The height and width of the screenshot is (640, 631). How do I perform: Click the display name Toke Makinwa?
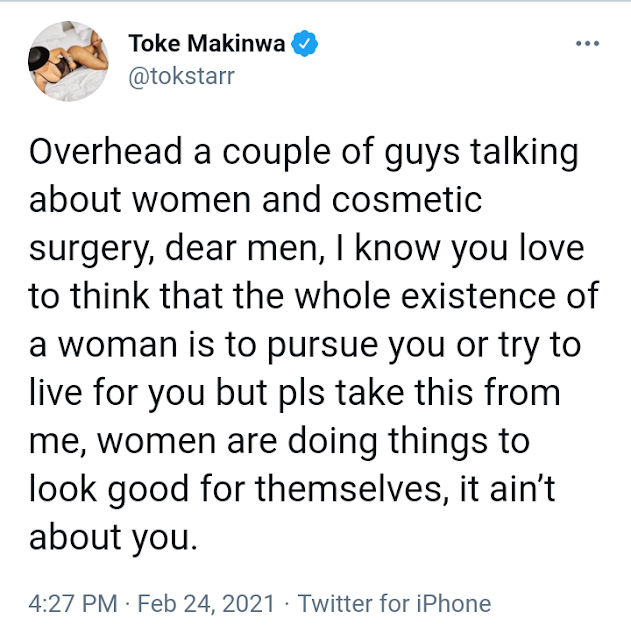[x=207, y=43]
